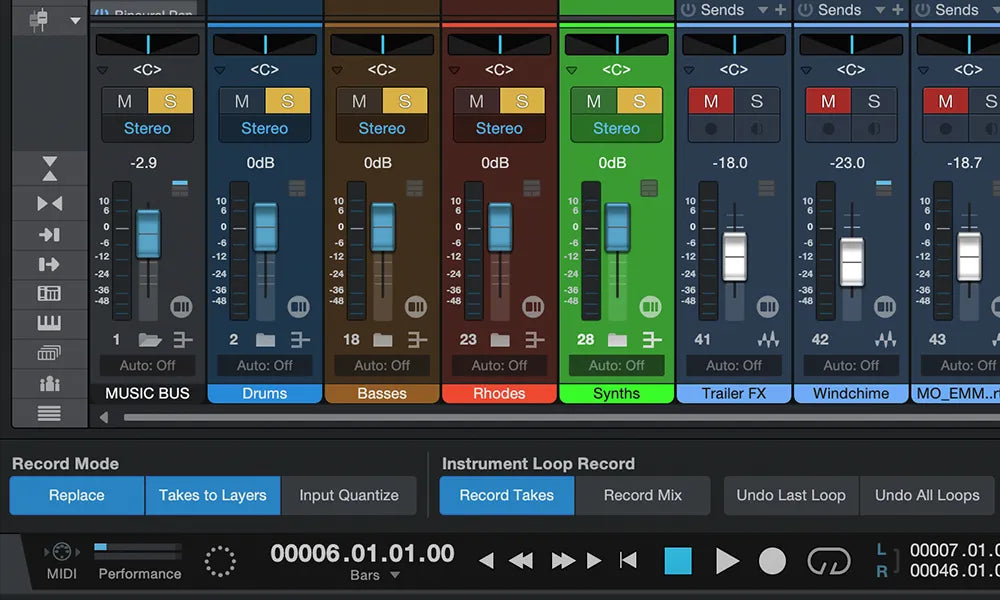Mute the Drums channel
Viewport: 1000px width, 600px height.
[x=240, y=101]
